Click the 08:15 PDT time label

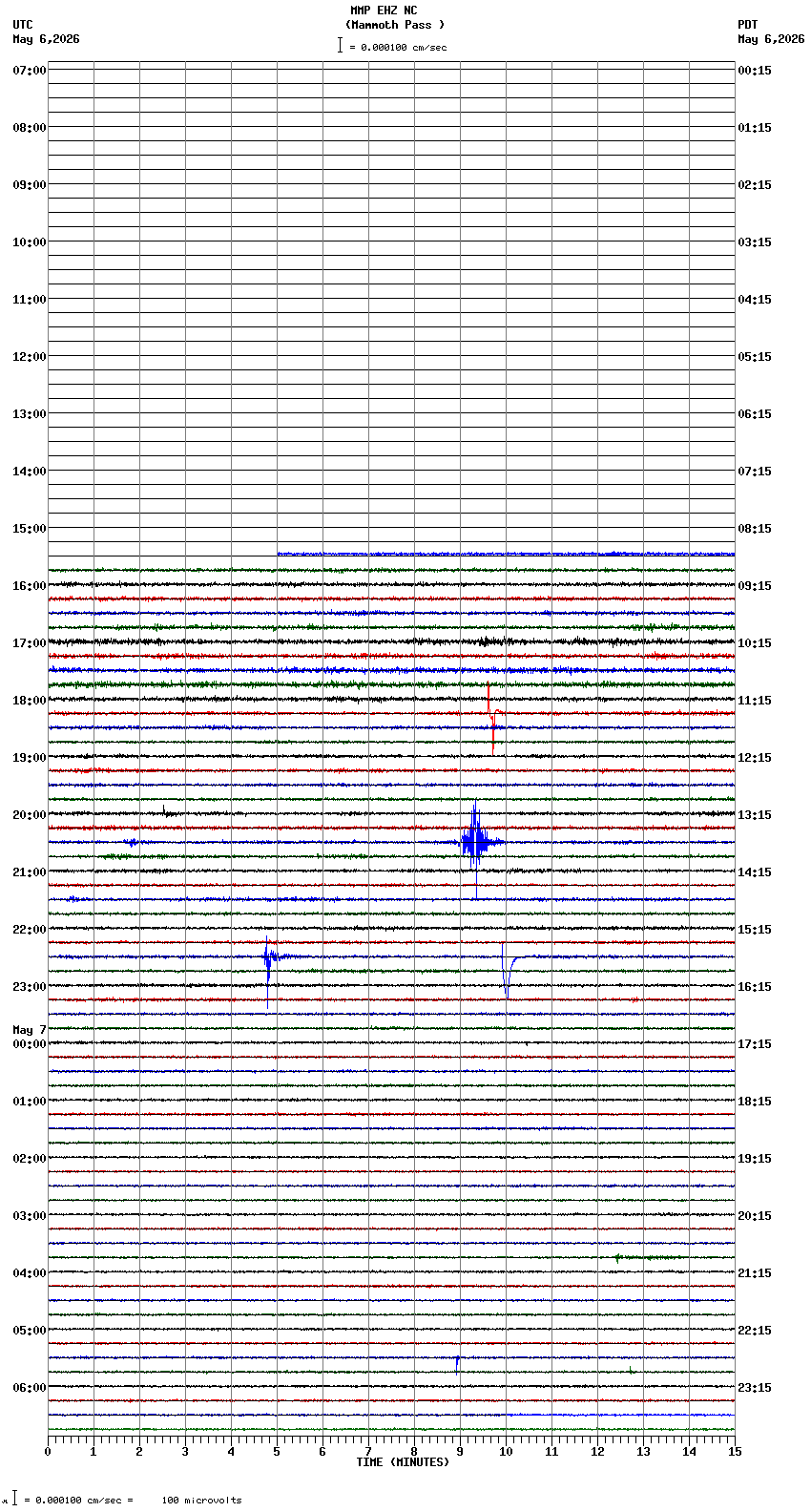click(x=755, y=529)
